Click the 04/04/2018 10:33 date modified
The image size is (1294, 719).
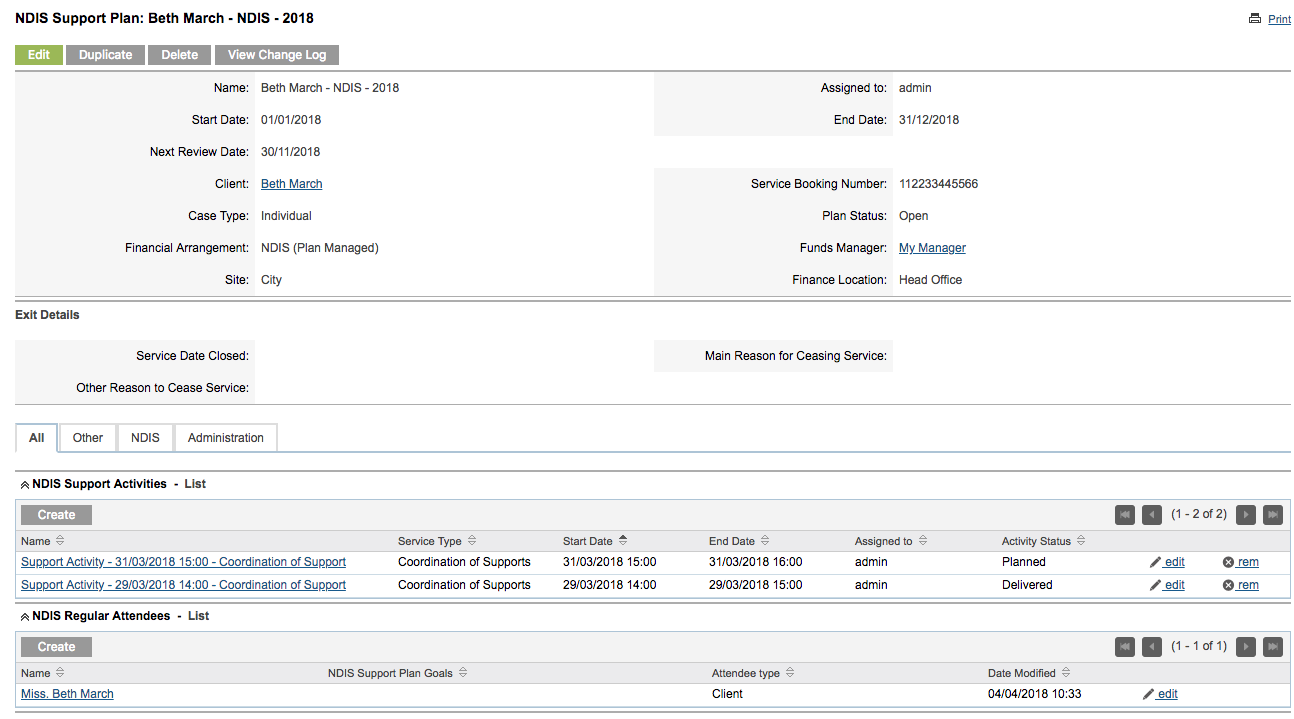pyautogui.click(x=1034, y=694)
